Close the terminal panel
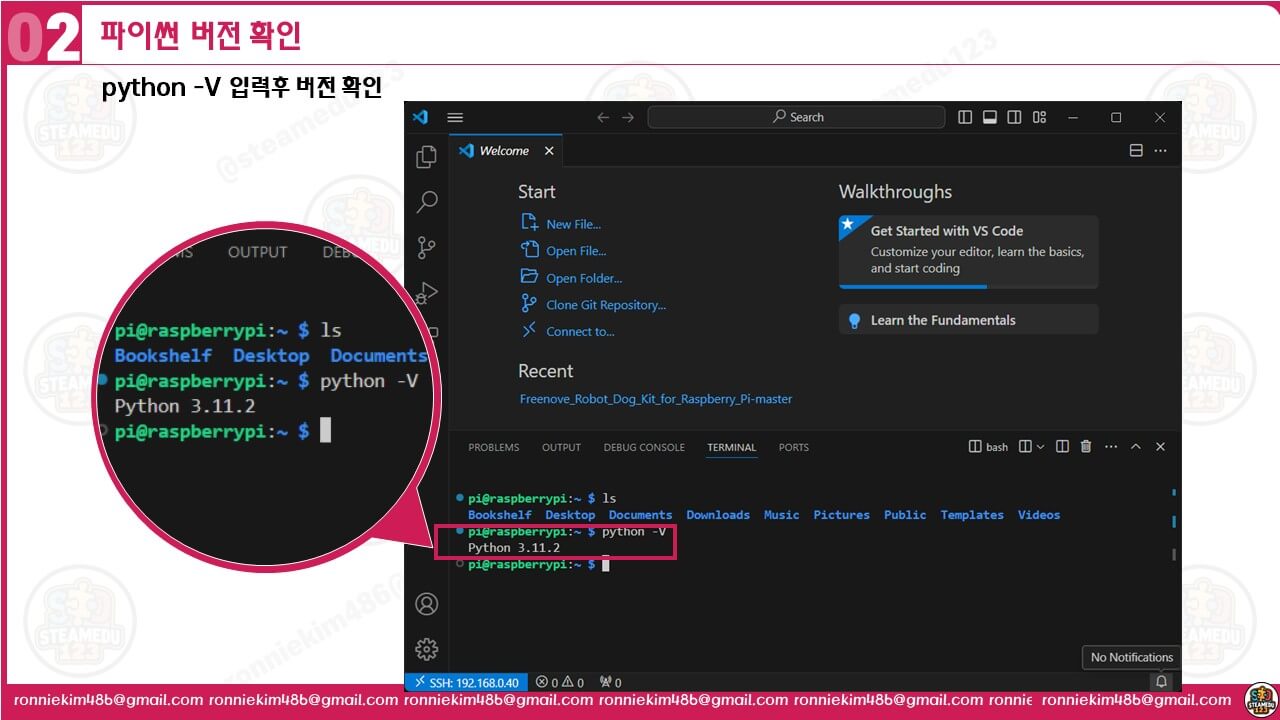 (1160, 447)
